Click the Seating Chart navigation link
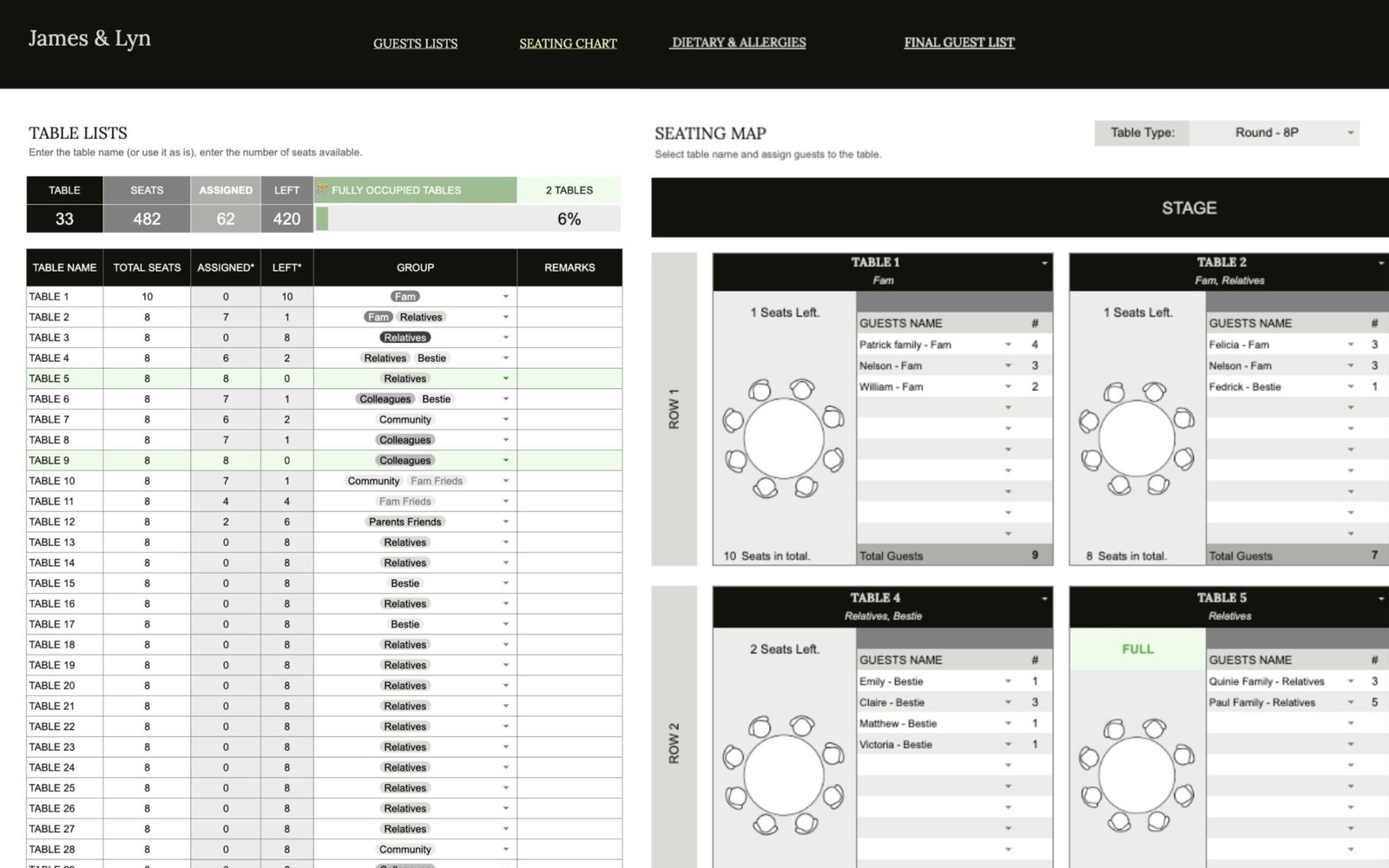 click(x=568, y=43)
